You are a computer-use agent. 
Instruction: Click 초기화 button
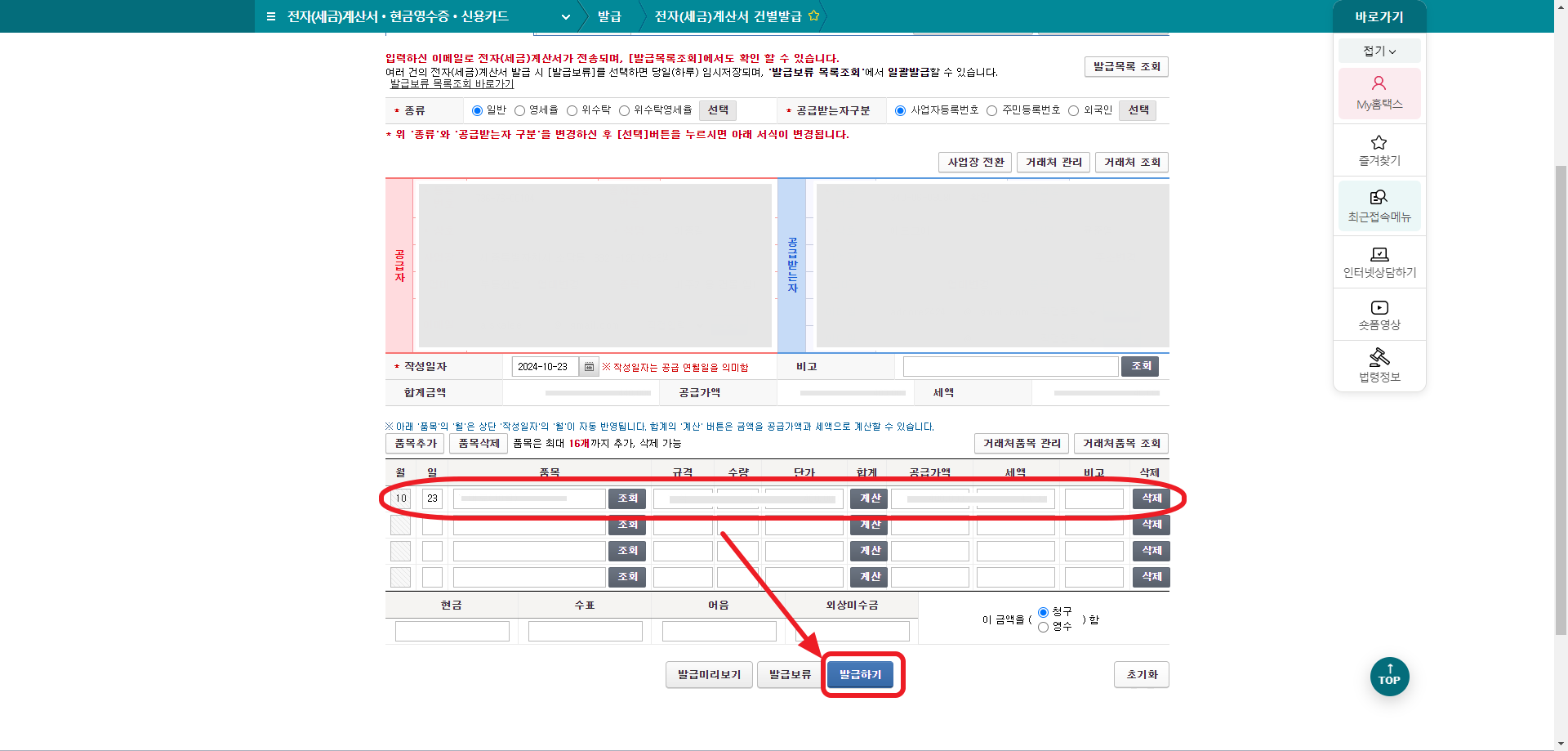[x=1142, y=675]
